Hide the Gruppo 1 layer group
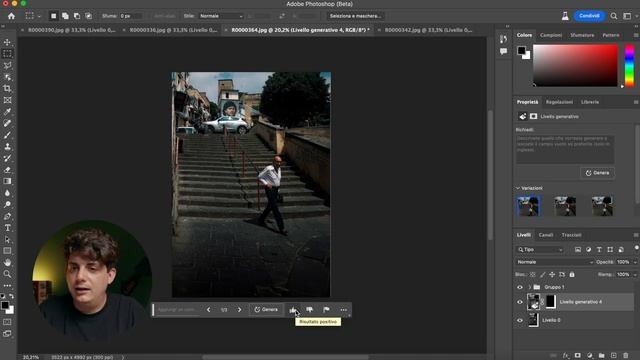Viewport: 640px width, 360px height. pos(520,287)
